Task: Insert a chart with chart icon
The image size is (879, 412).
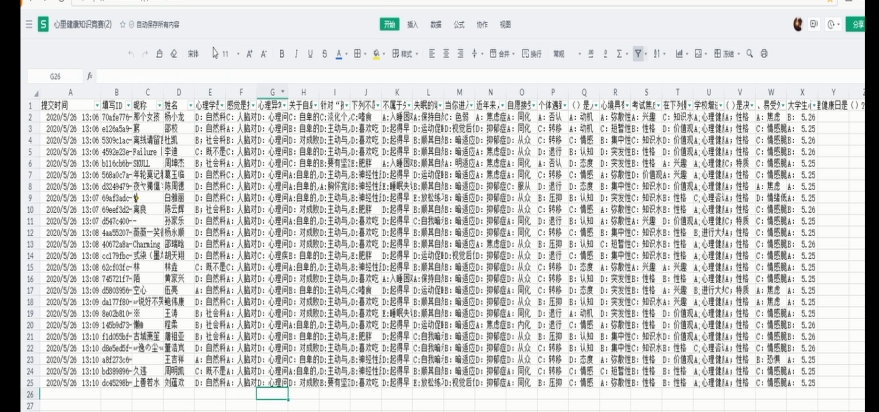Action: (679, 54)
